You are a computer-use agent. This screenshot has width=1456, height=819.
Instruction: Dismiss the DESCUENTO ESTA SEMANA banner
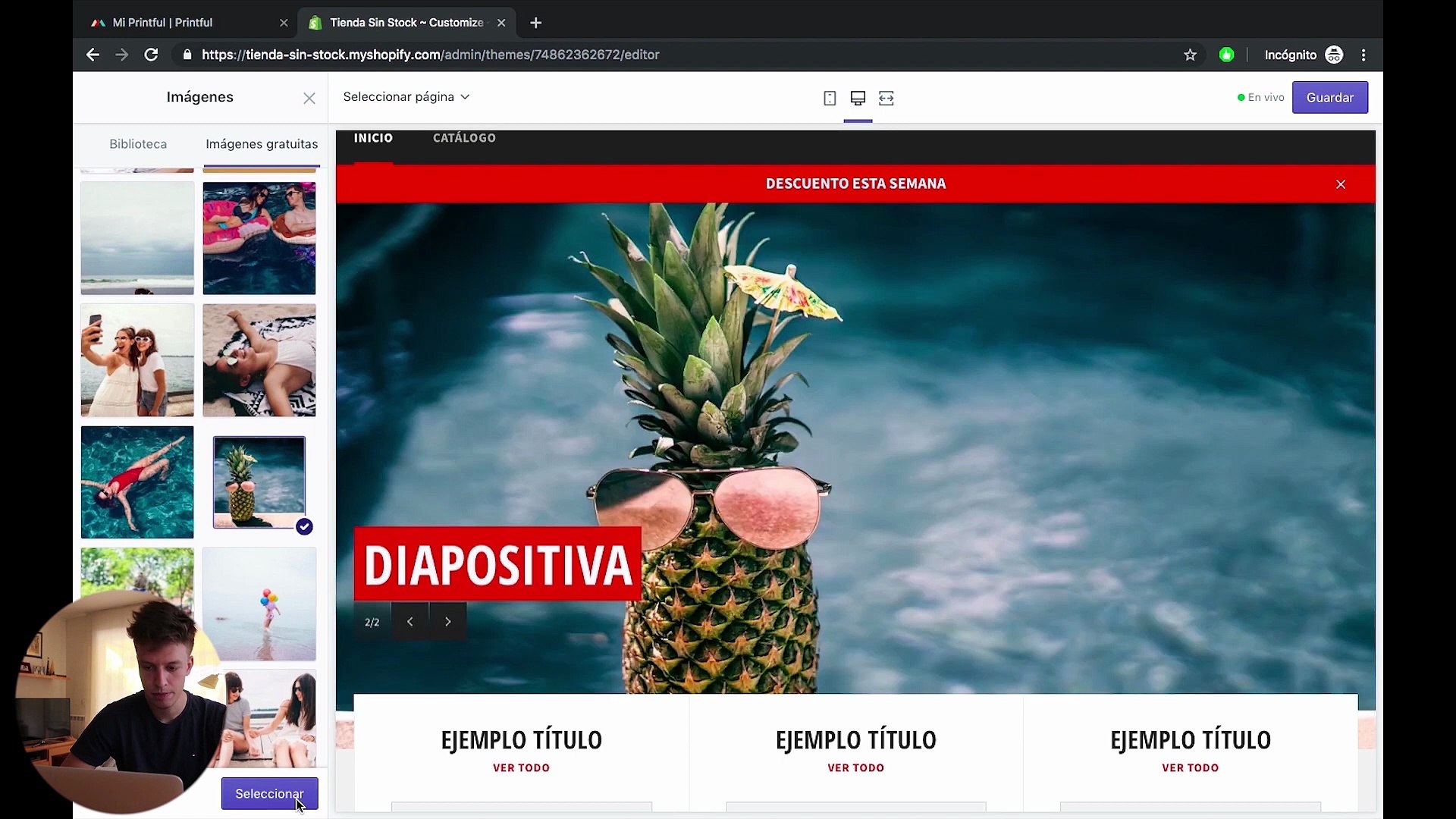coord(1341,184)
